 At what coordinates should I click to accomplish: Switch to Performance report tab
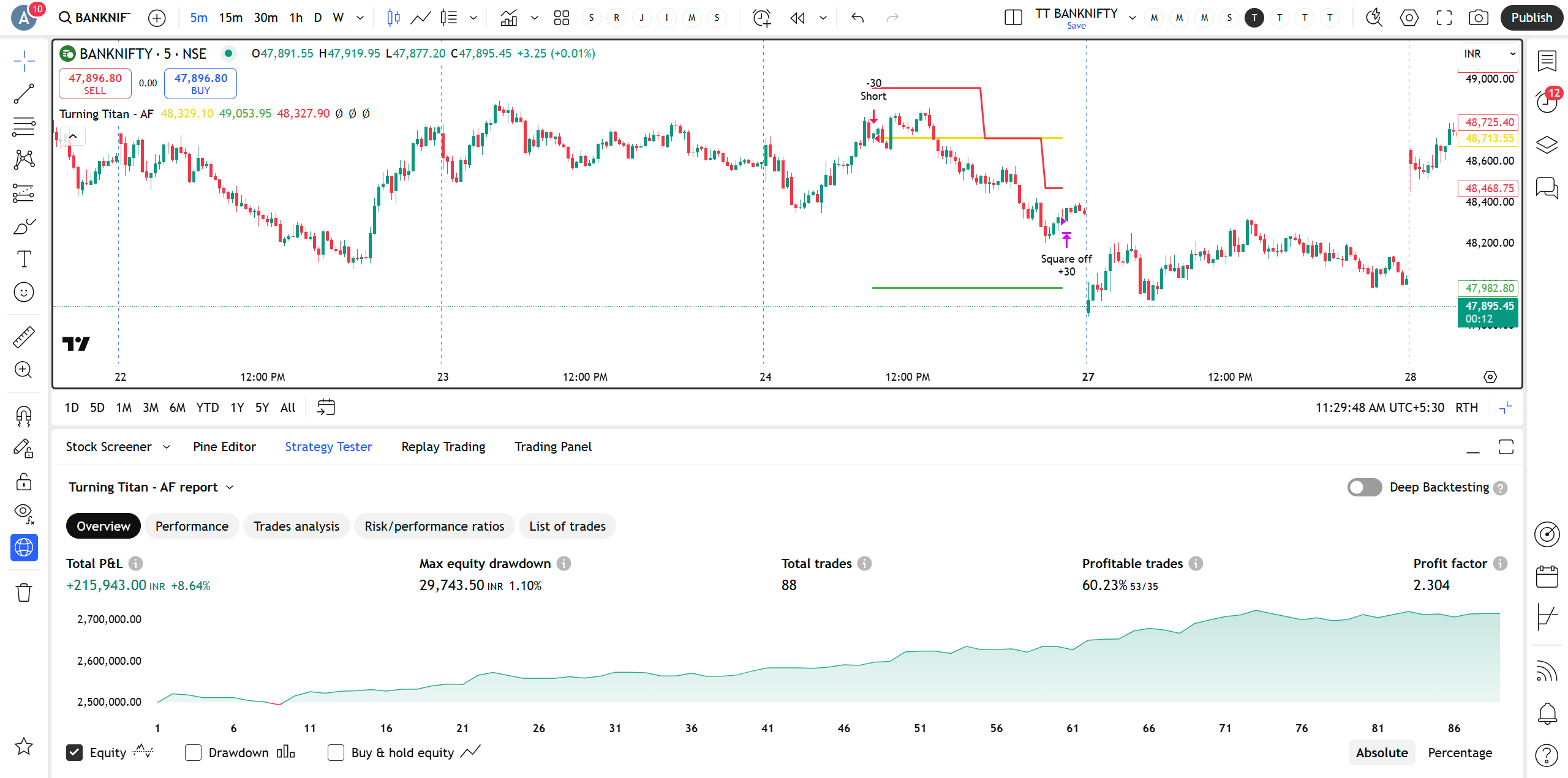point(192,526)
